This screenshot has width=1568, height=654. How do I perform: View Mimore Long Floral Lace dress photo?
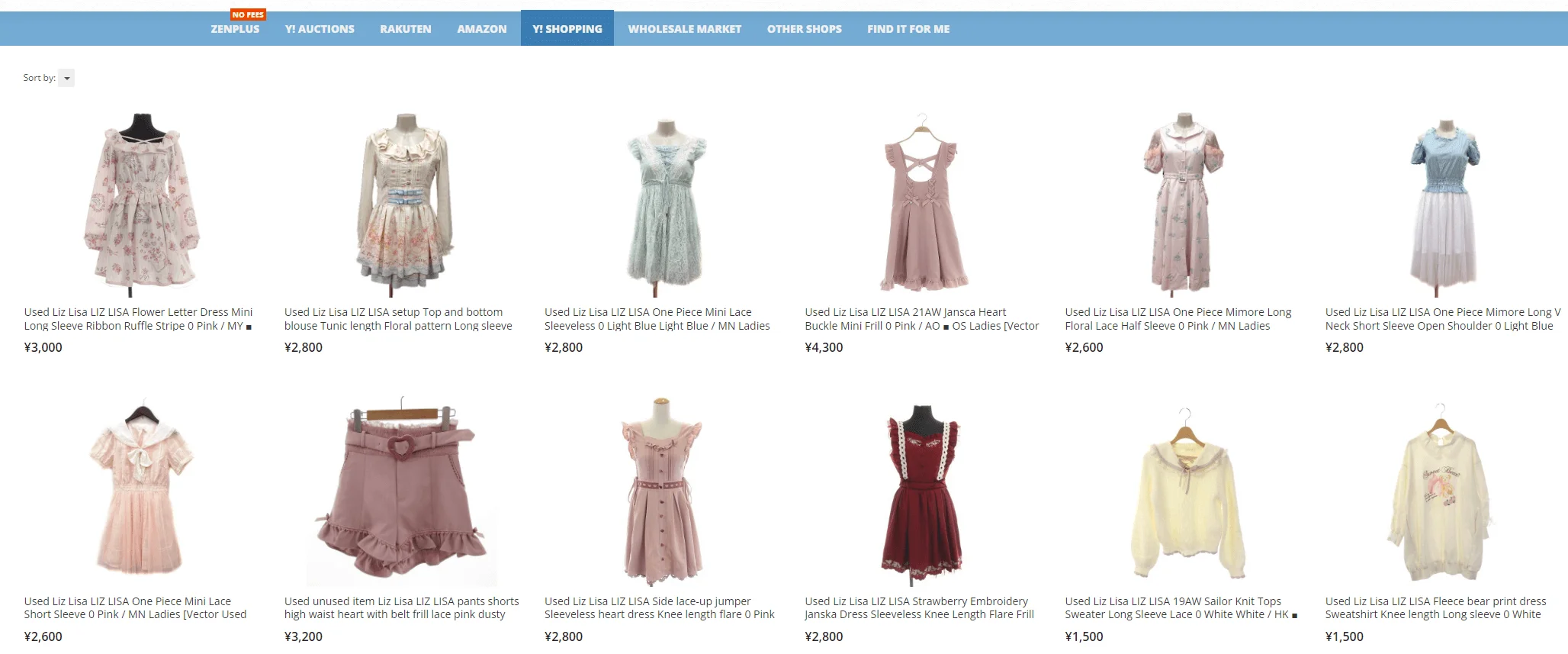1182,203
